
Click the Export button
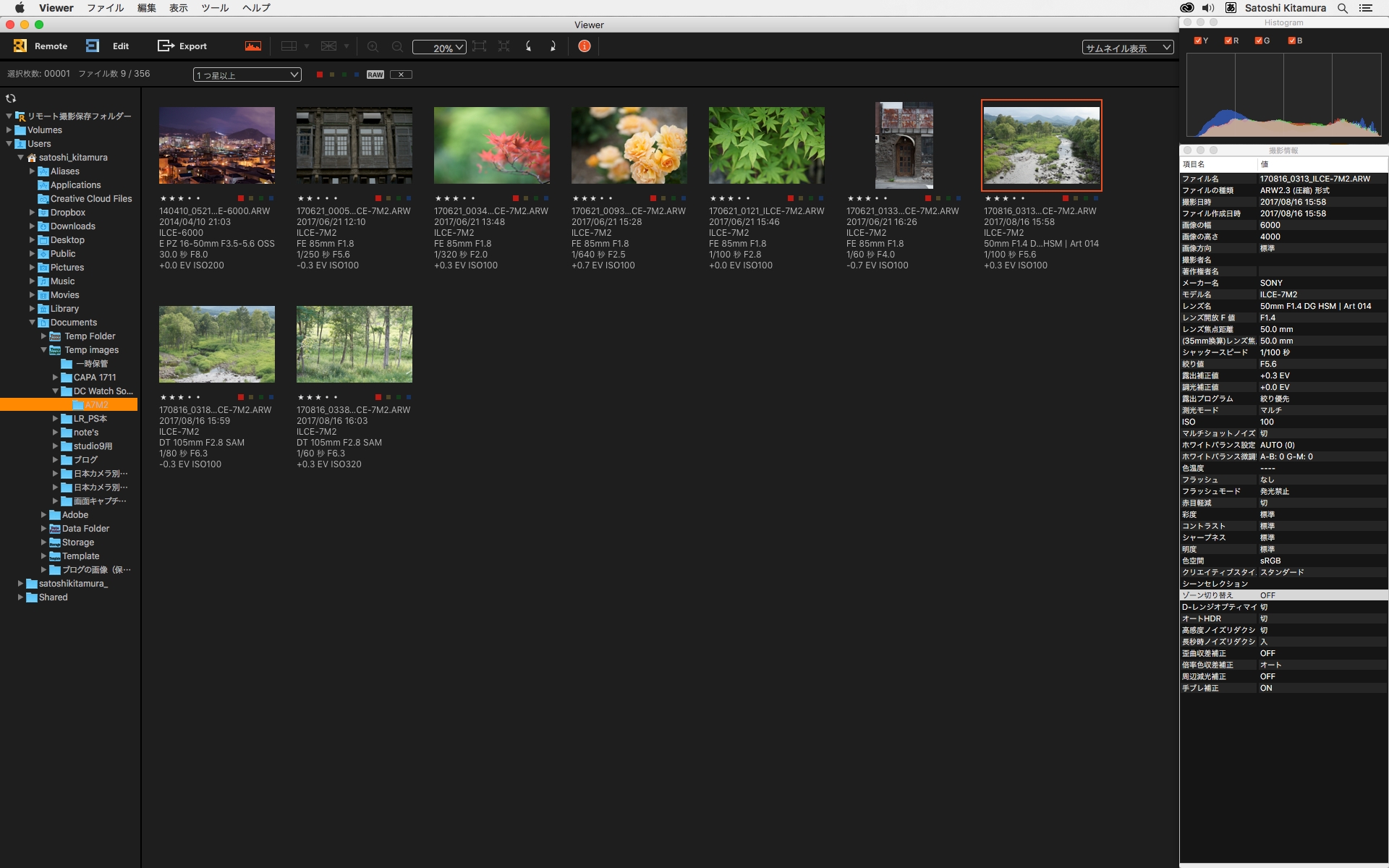pos(182,46)
